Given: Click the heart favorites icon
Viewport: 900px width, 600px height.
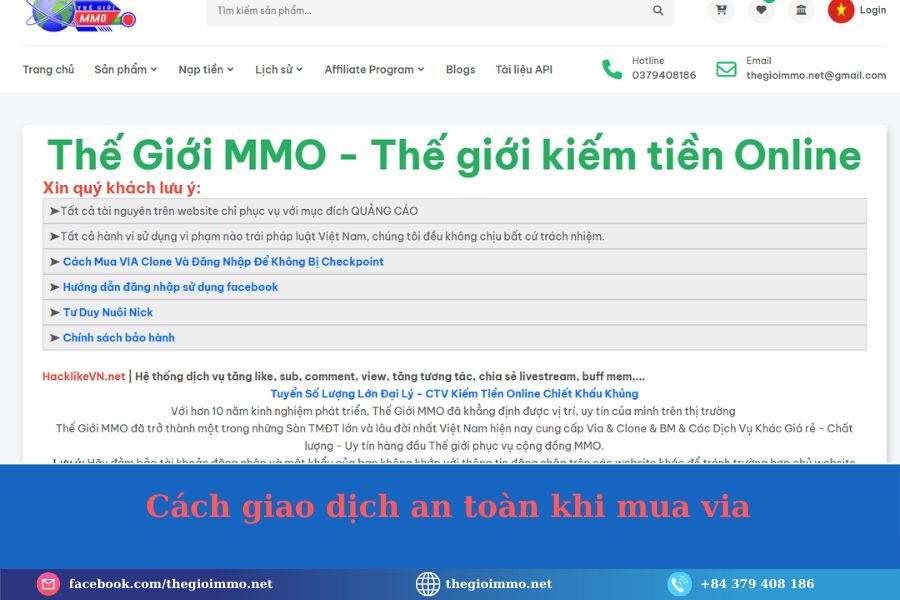Looking at the screenshot, I should 761,10.
